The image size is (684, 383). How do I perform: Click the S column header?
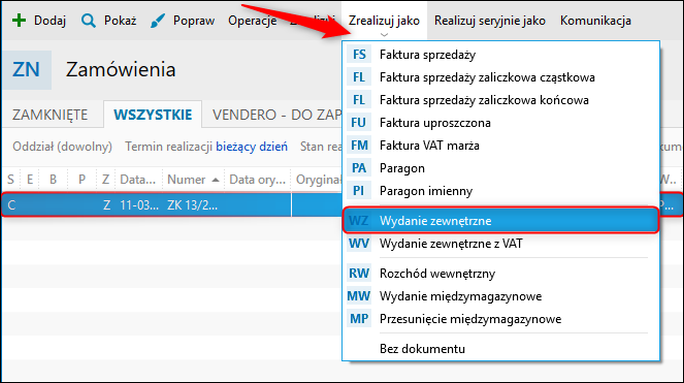click(11, 179)
